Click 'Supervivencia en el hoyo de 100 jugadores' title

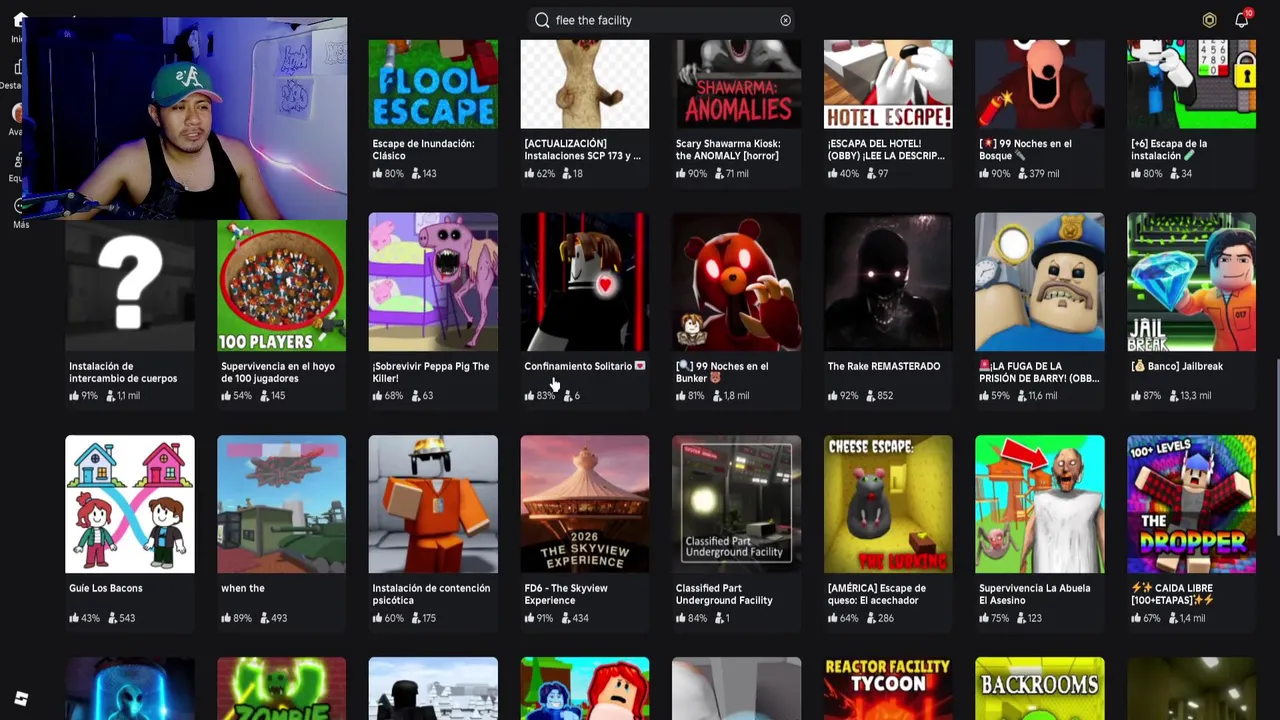pyautogui.click(x=278, y=372)
